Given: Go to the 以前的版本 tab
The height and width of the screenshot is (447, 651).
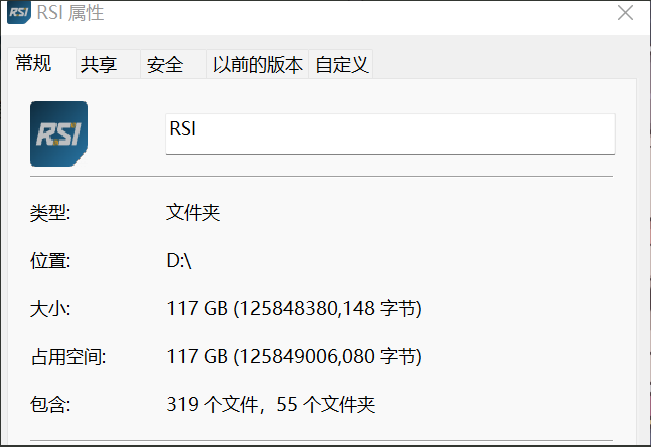Looking at the screenshot, I should [x=257, y=64].
